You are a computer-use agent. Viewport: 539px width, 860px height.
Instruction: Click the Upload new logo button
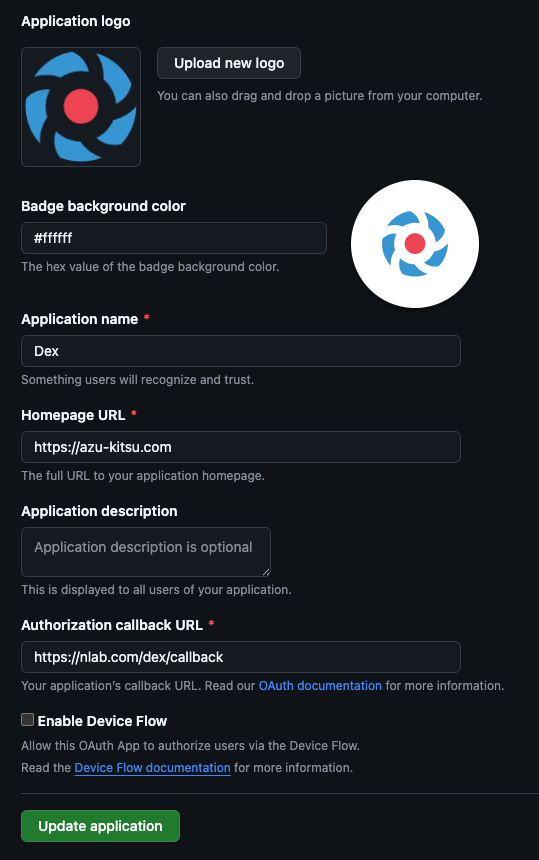pos(229,63)
